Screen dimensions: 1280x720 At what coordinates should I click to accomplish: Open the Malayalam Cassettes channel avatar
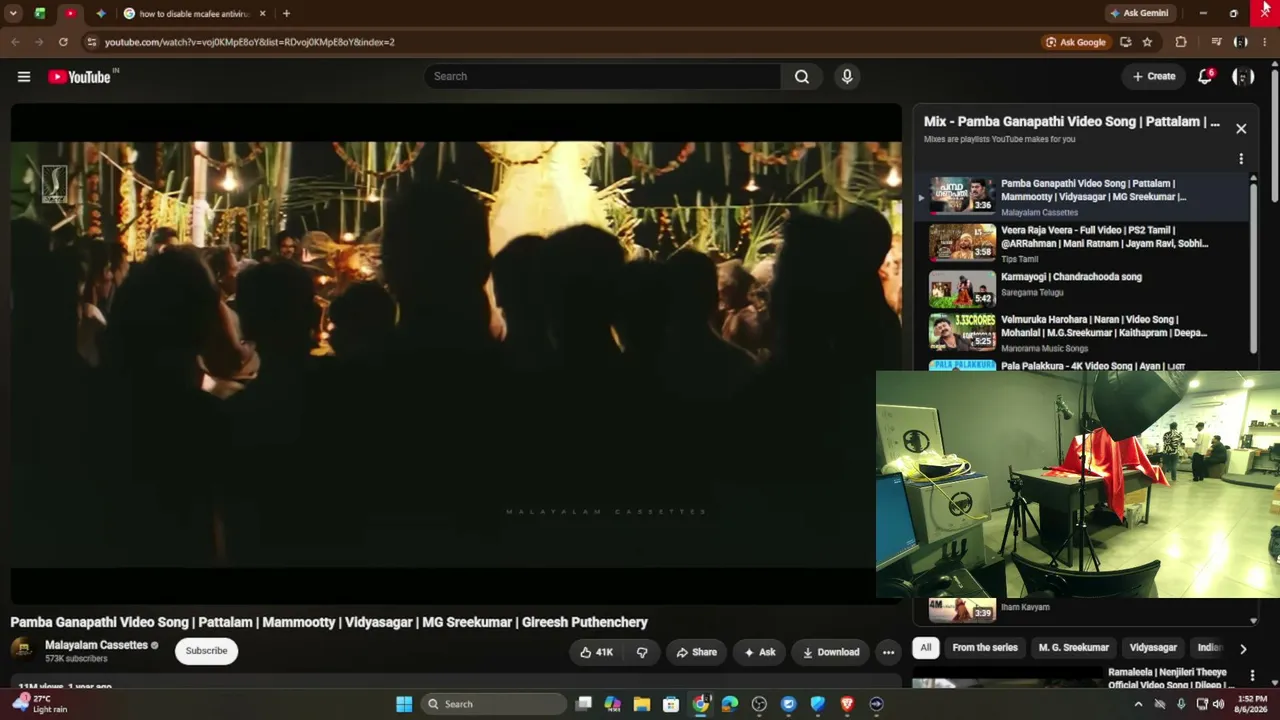coord(23,651)
